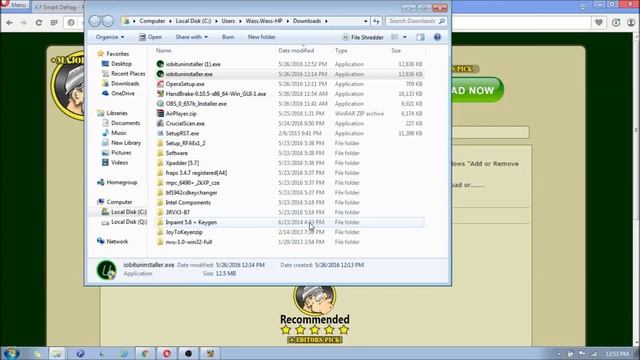Change view with the views icon
Viewport: 640px width, 360px height.
click(x=394, y=37)
